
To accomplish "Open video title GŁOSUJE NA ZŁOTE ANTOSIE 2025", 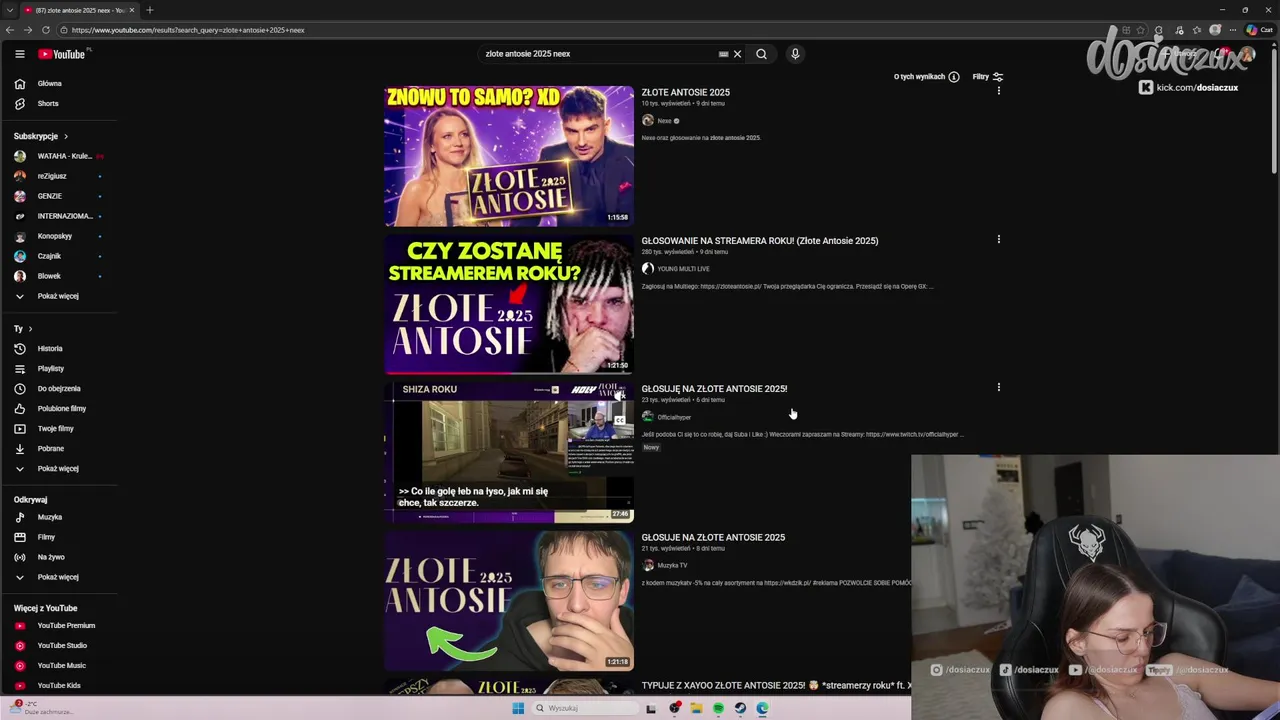I will [x=713, y=537].
